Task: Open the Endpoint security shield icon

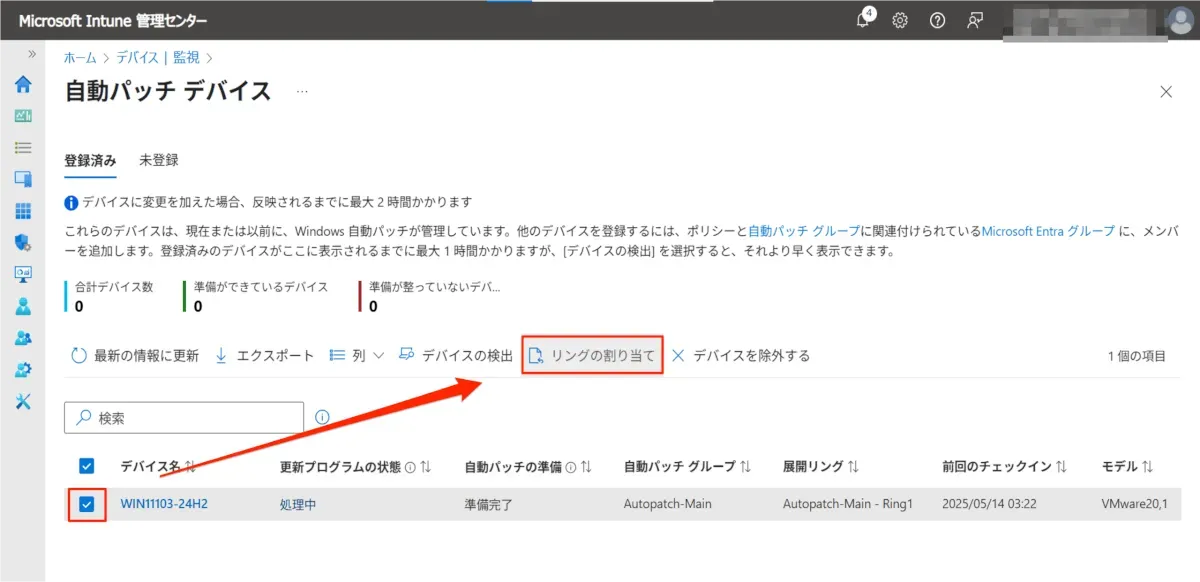Action: [23, 243]
